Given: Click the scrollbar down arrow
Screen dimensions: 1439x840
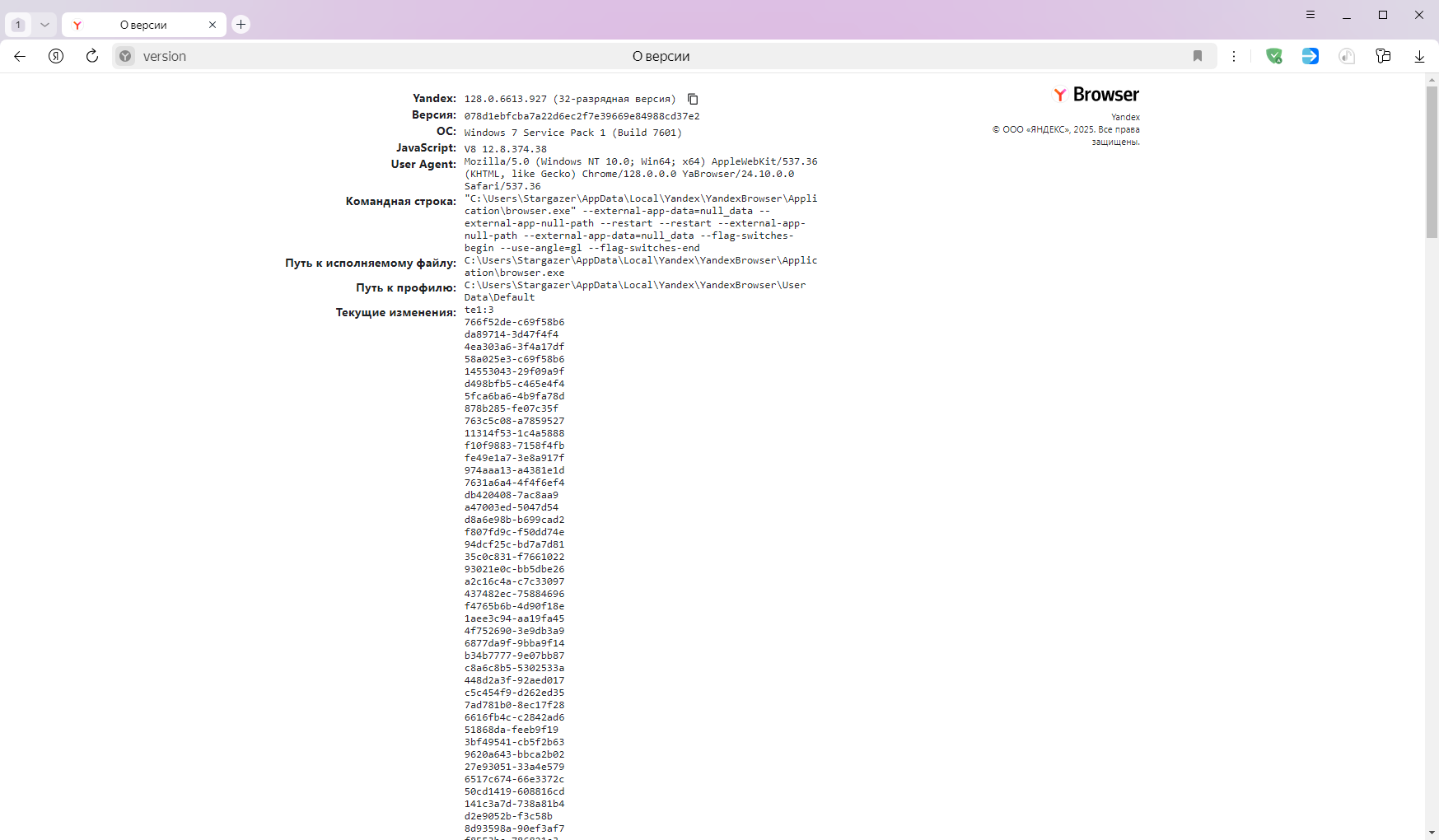Looking at the screenshot, I should (1432, 833).
